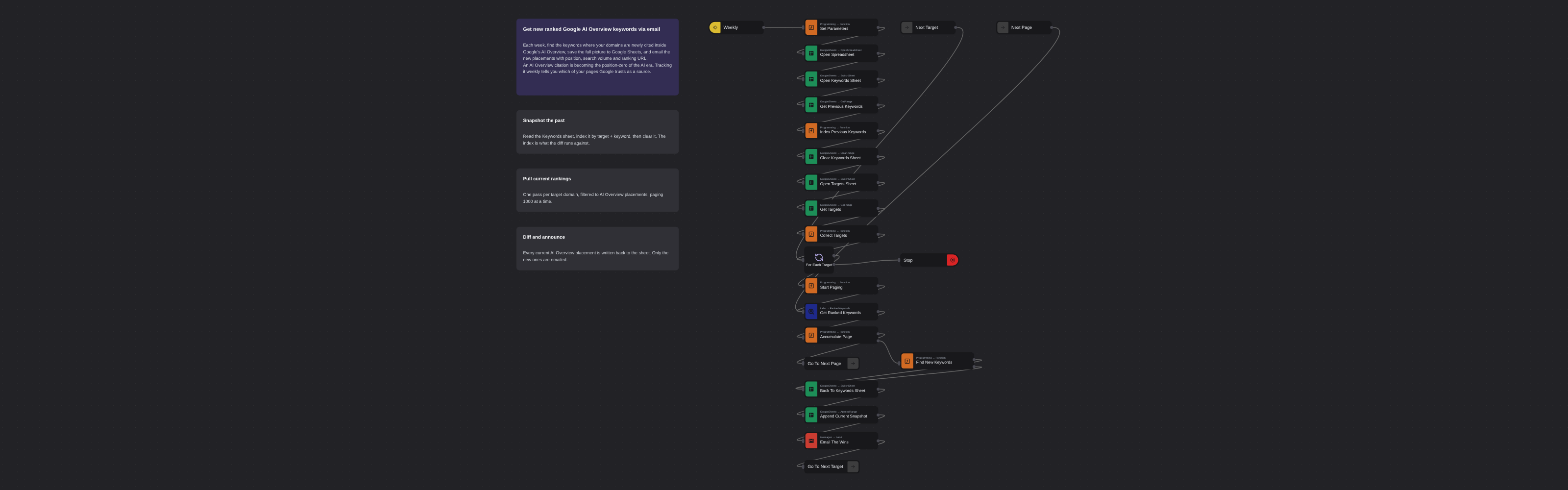1568x490 pixels.
Task: Select the Set Parameters function icon
Action: pyautogui.click(x=811, y=27)
